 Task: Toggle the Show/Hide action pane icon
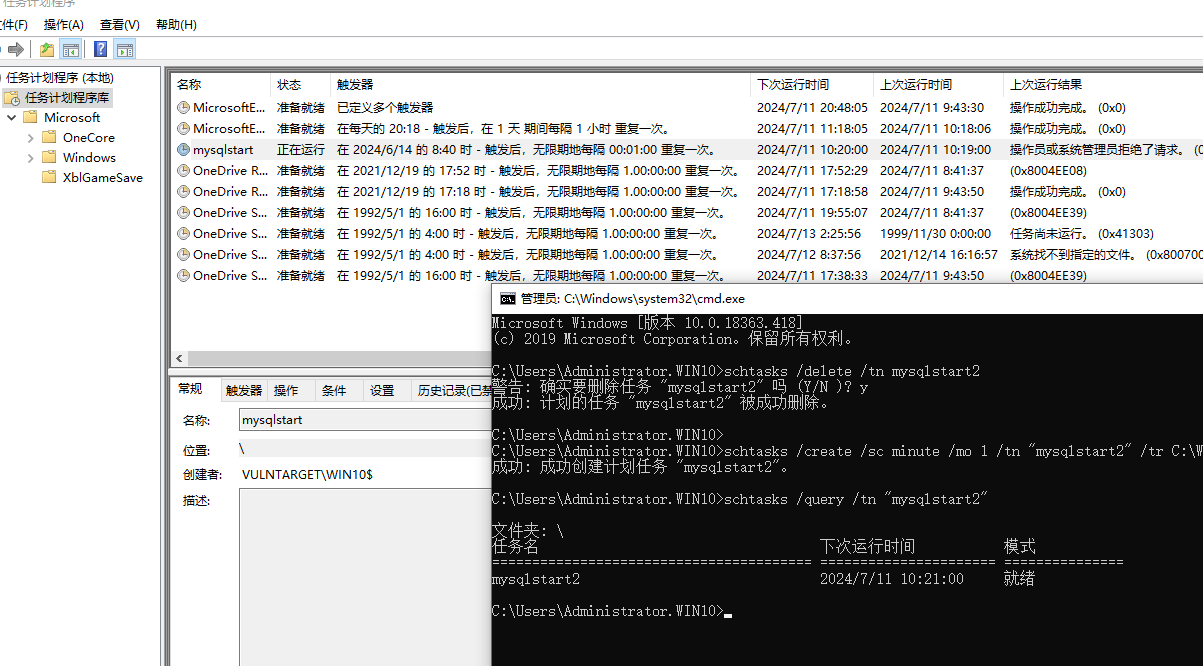click(124, 49)
